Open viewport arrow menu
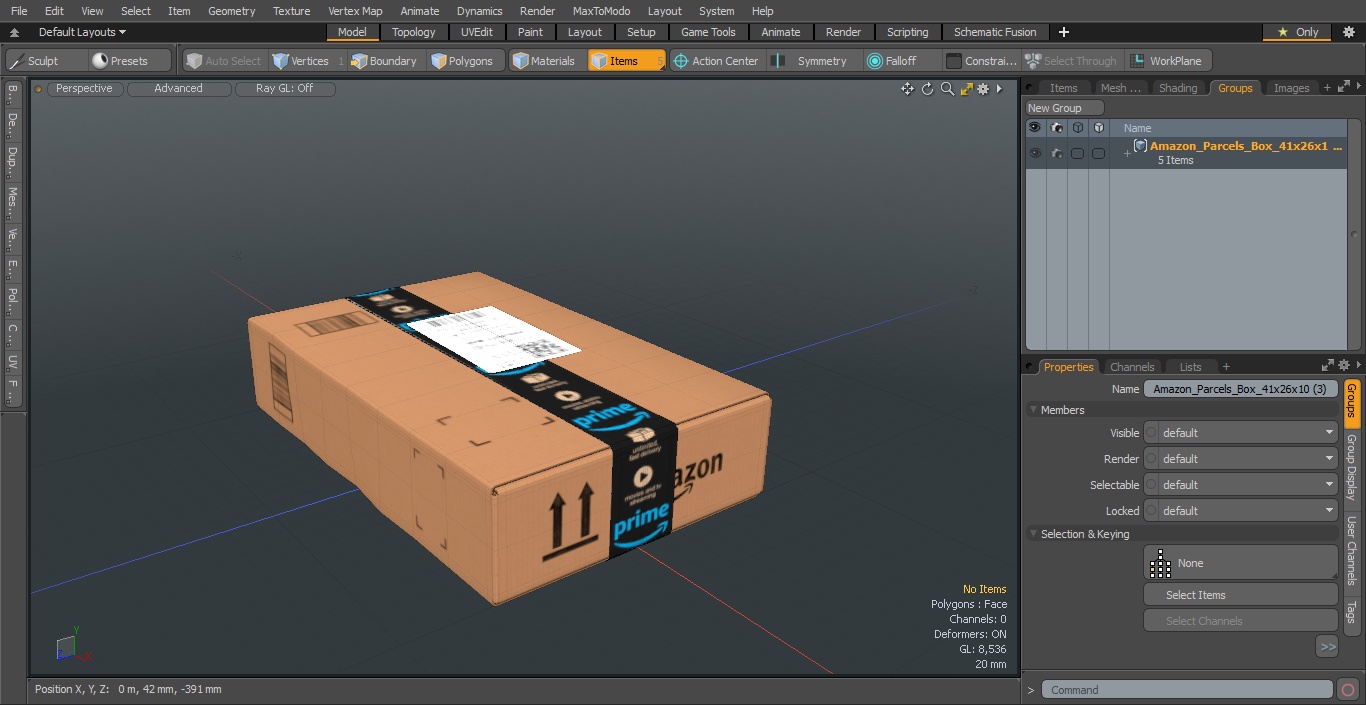 tap(999, 89)
